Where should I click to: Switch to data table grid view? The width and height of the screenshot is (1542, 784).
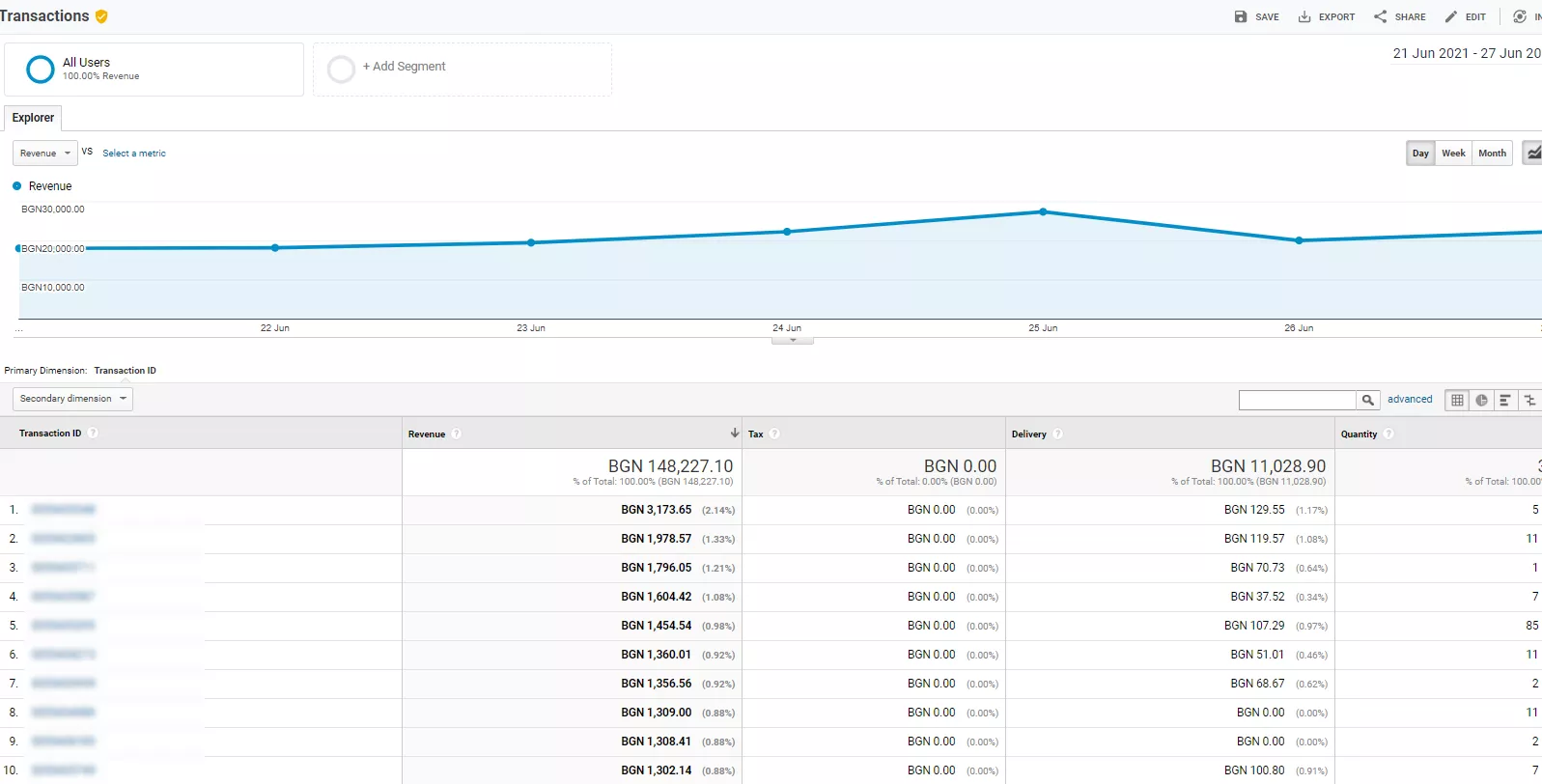[1457, 400]
